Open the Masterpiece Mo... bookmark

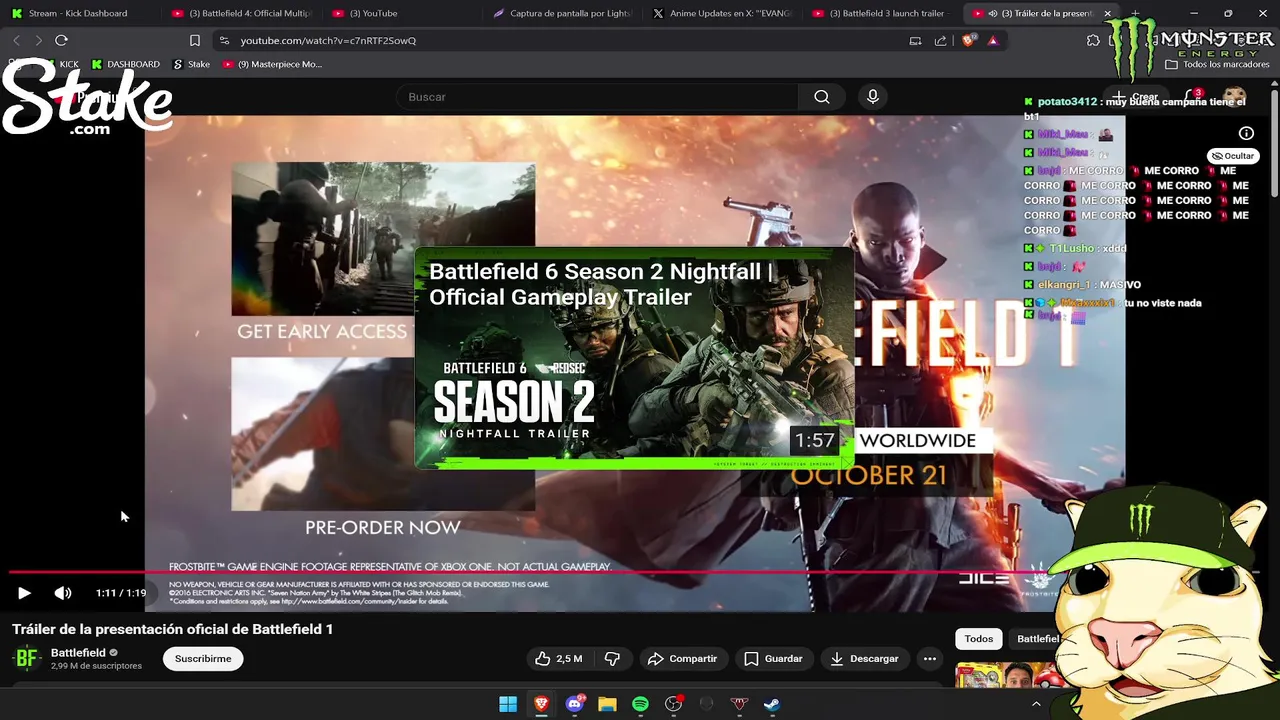click(x=272, y=64)
